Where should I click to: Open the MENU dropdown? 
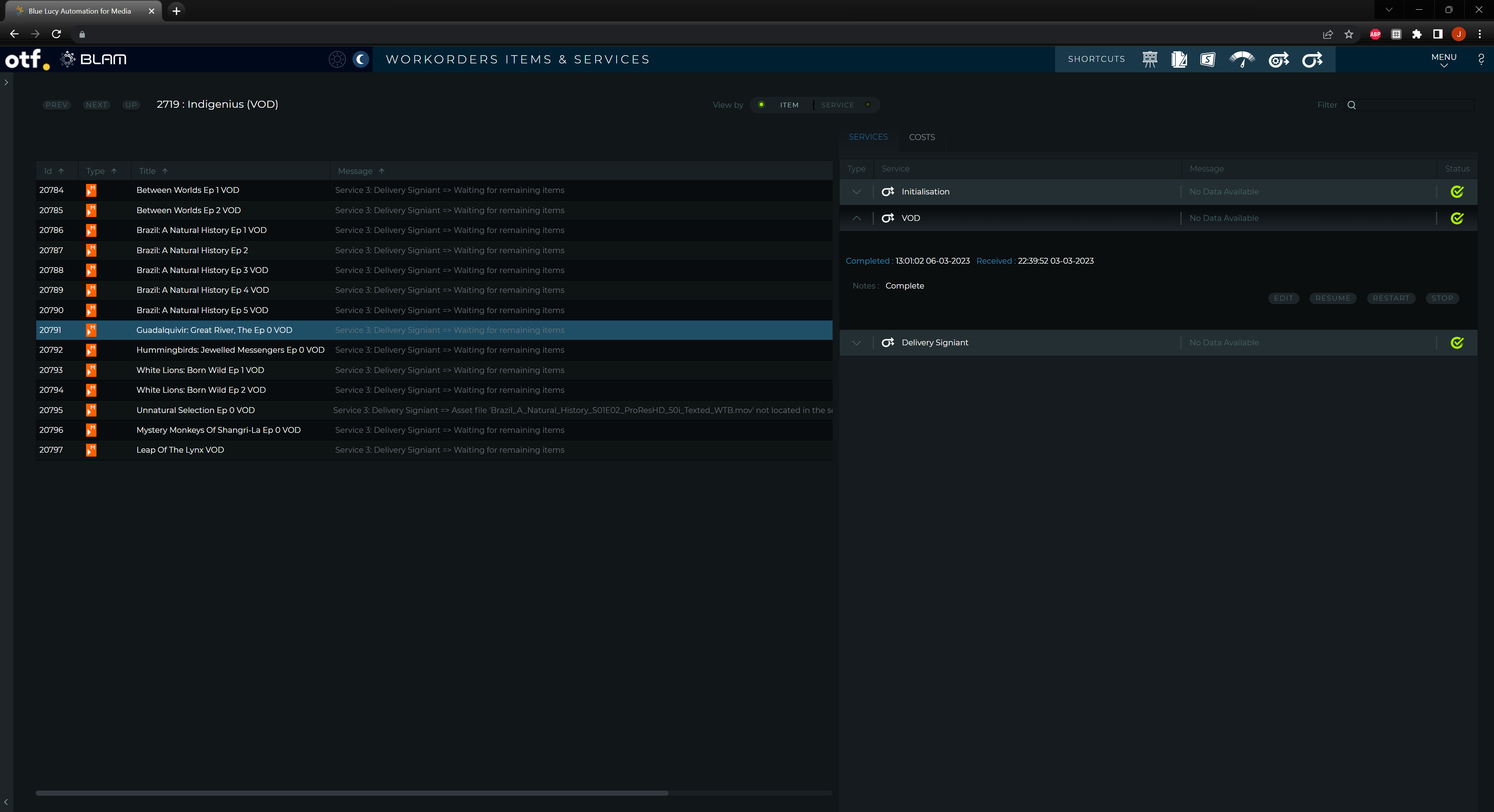click(1443, 59)
